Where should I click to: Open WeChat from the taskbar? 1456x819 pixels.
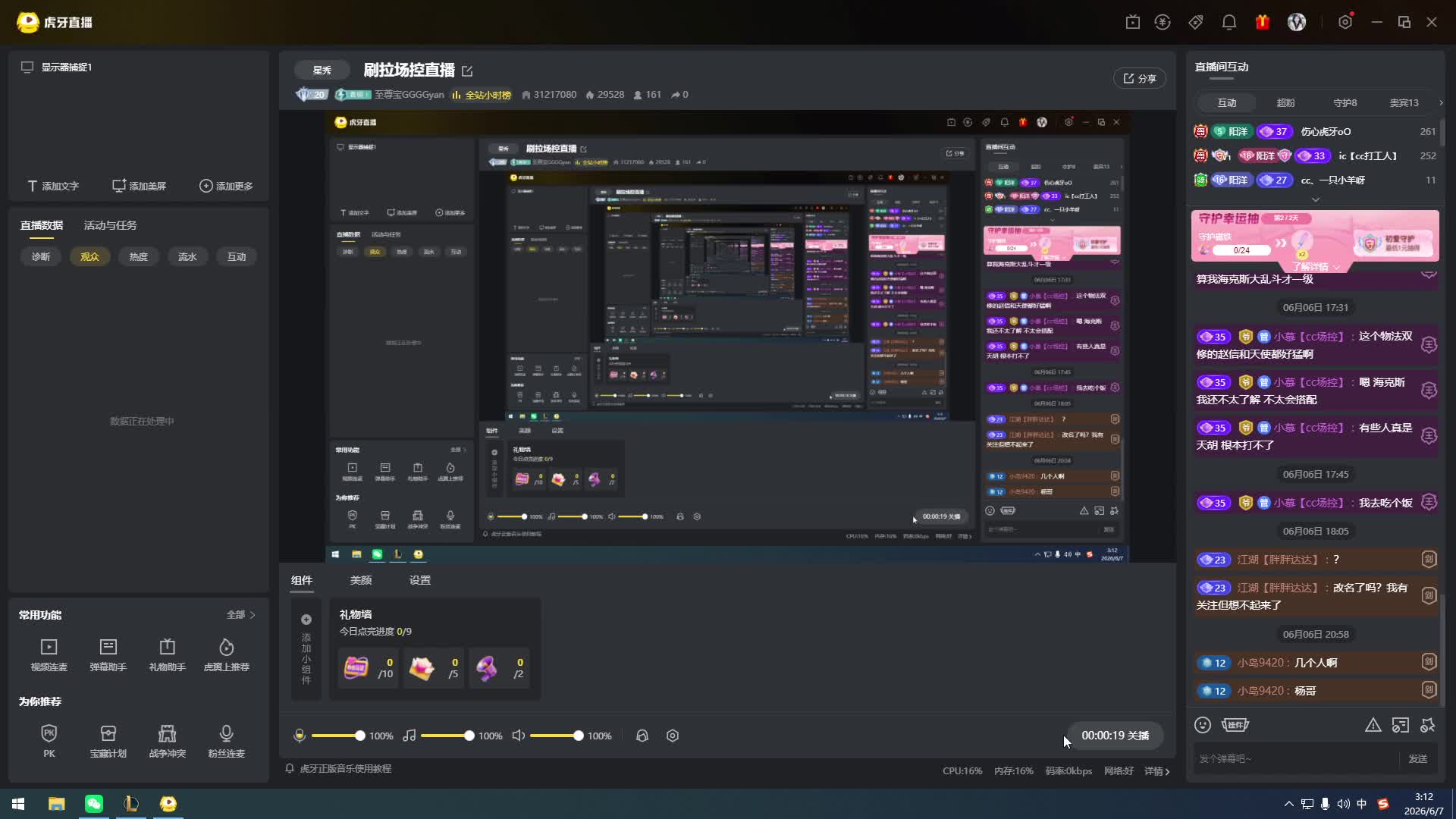point(94,804)
